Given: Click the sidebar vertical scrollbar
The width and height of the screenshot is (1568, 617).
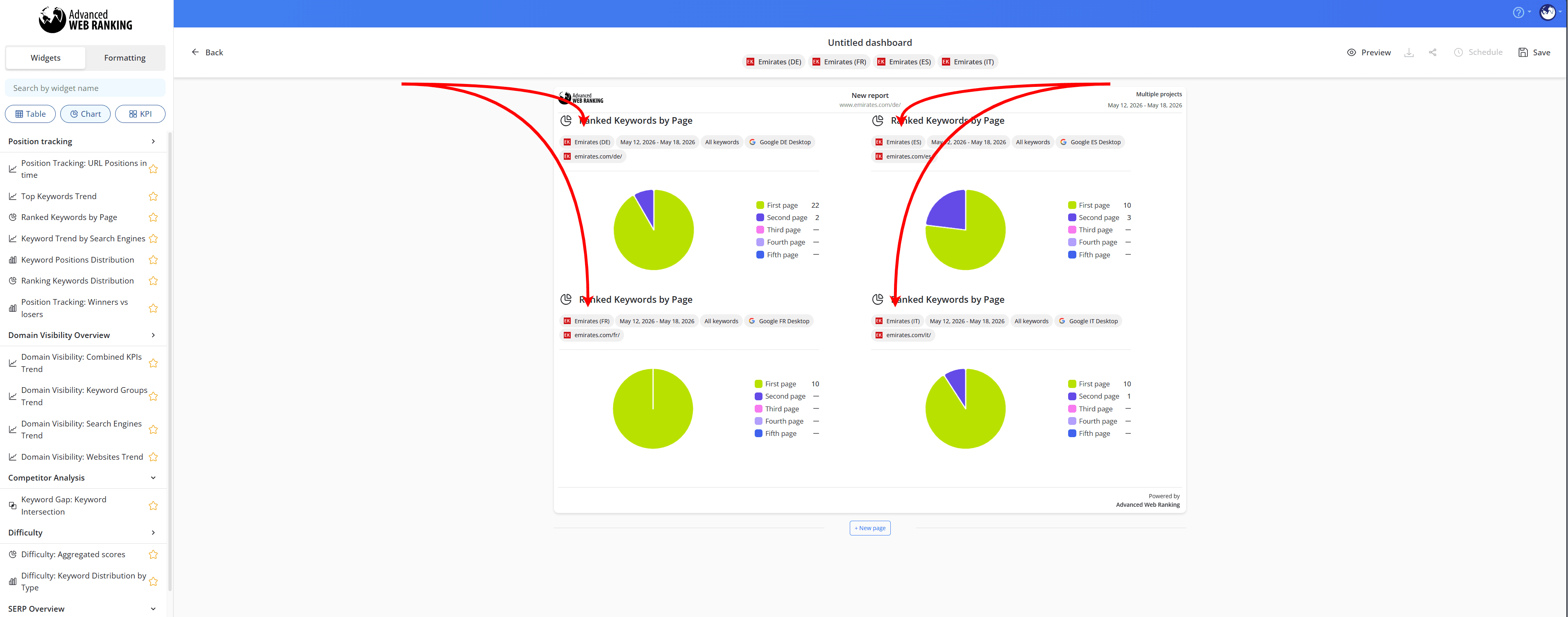Looking at the screenshot, I should coord(170,362).
